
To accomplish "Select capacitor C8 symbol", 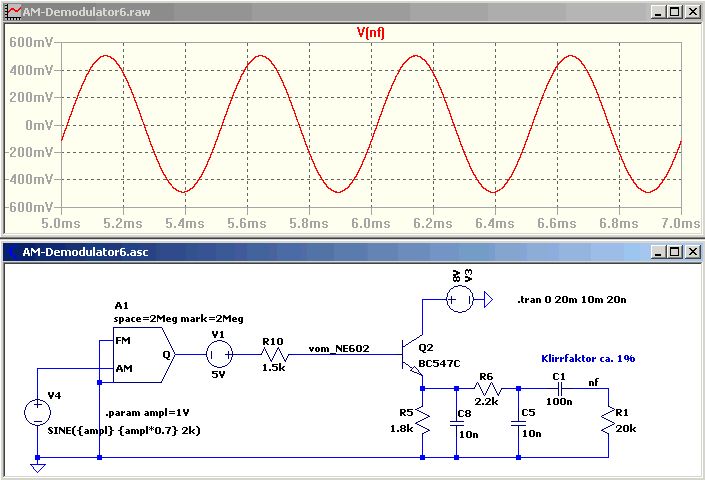I will coord(456,423).
